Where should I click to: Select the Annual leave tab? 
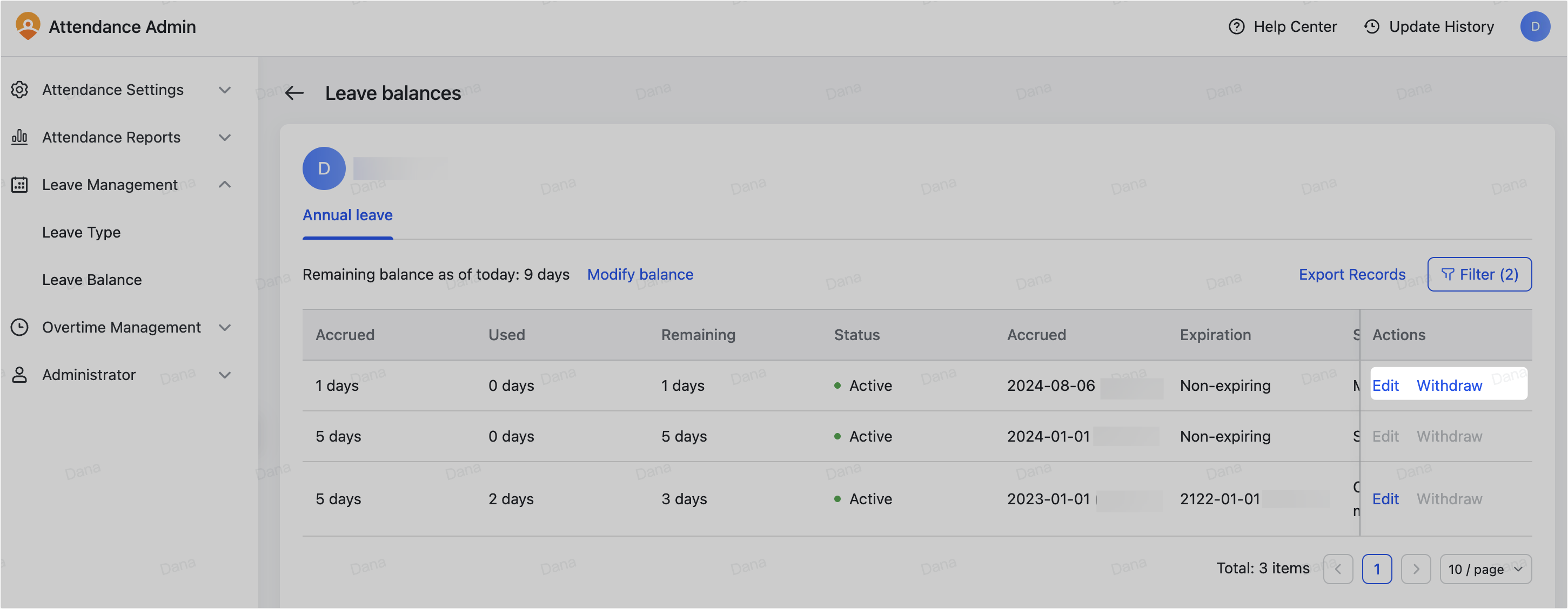click(347, 215)
